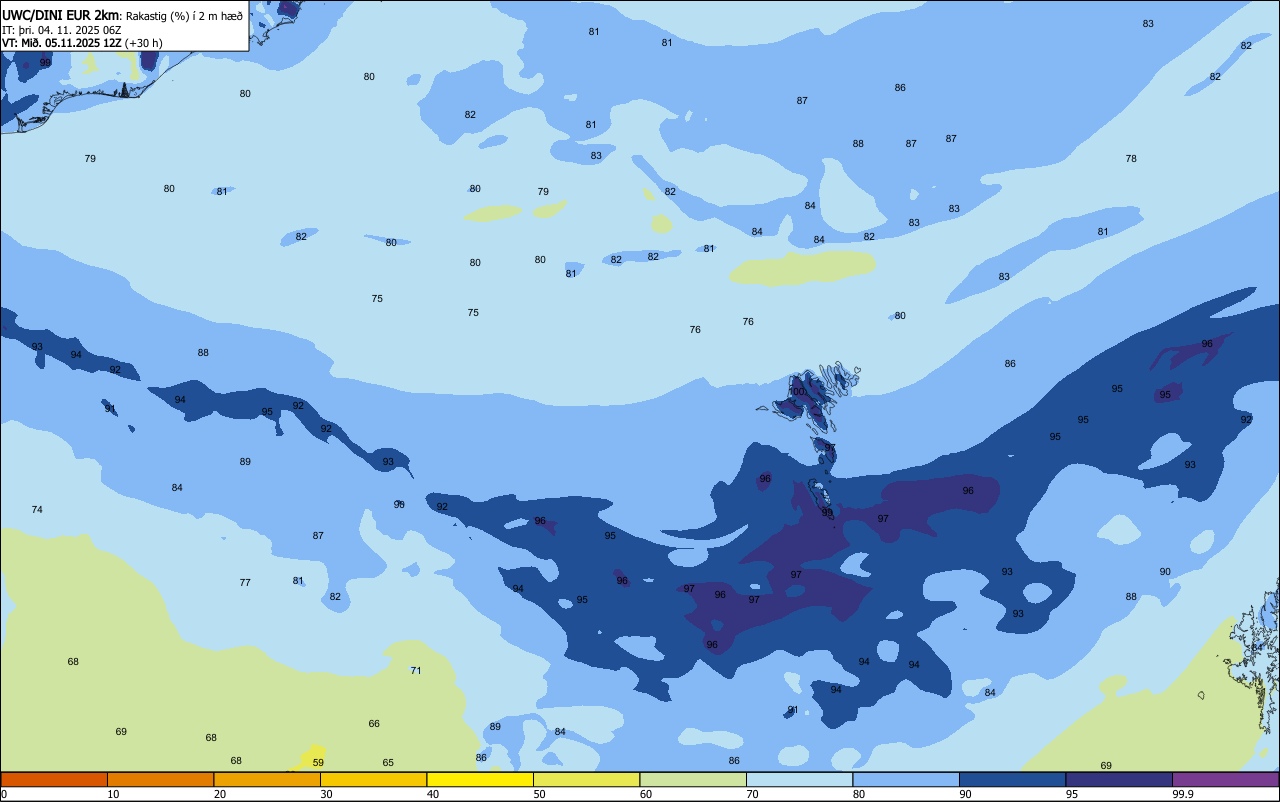1280x802 pixels.
Task: Select the '10' legend scale label
Action: pos(113,794)
